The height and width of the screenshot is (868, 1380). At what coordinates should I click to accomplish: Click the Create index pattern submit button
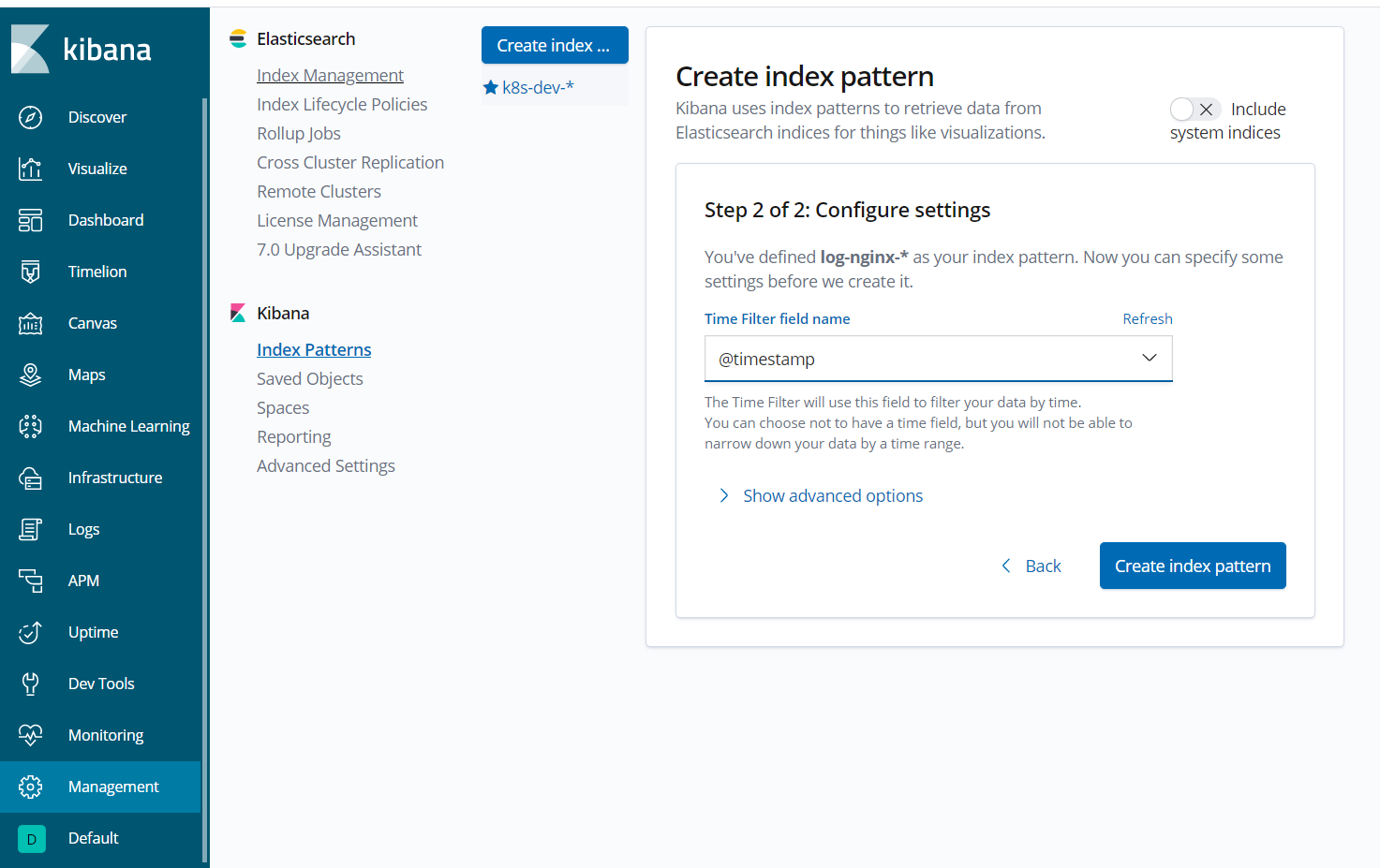coord(1193,566)
